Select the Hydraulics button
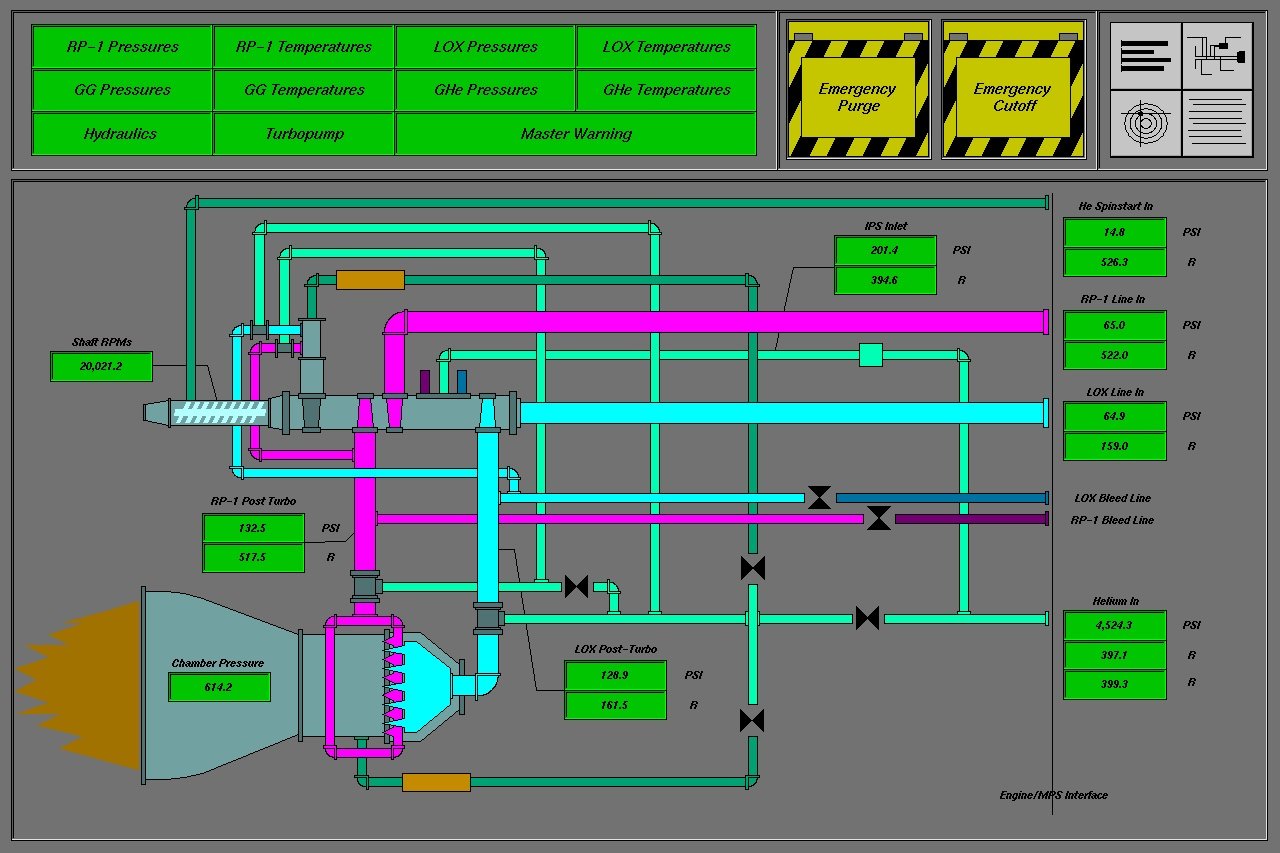1280x853 pixels. [x=122, y=134]
